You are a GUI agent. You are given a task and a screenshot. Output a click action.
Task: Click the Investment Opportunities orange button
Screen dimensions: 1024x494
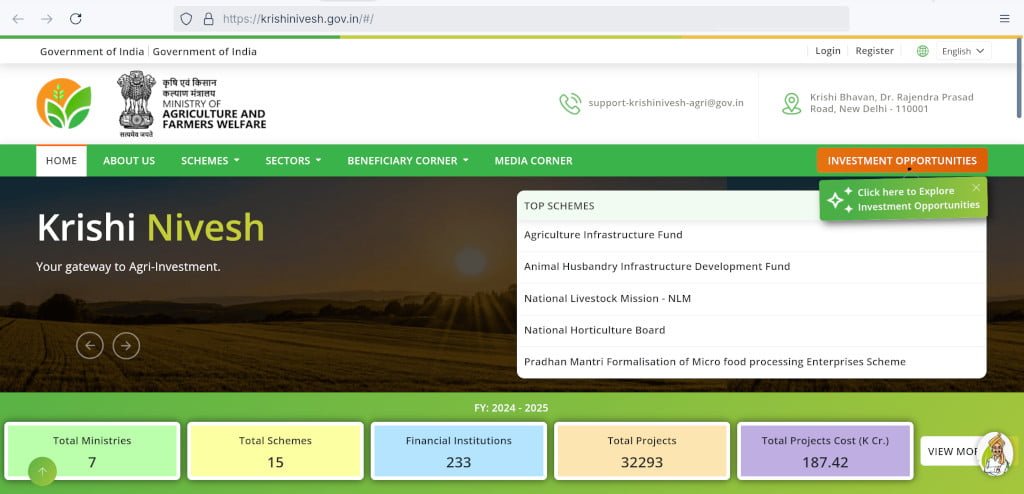pos(902,161)
